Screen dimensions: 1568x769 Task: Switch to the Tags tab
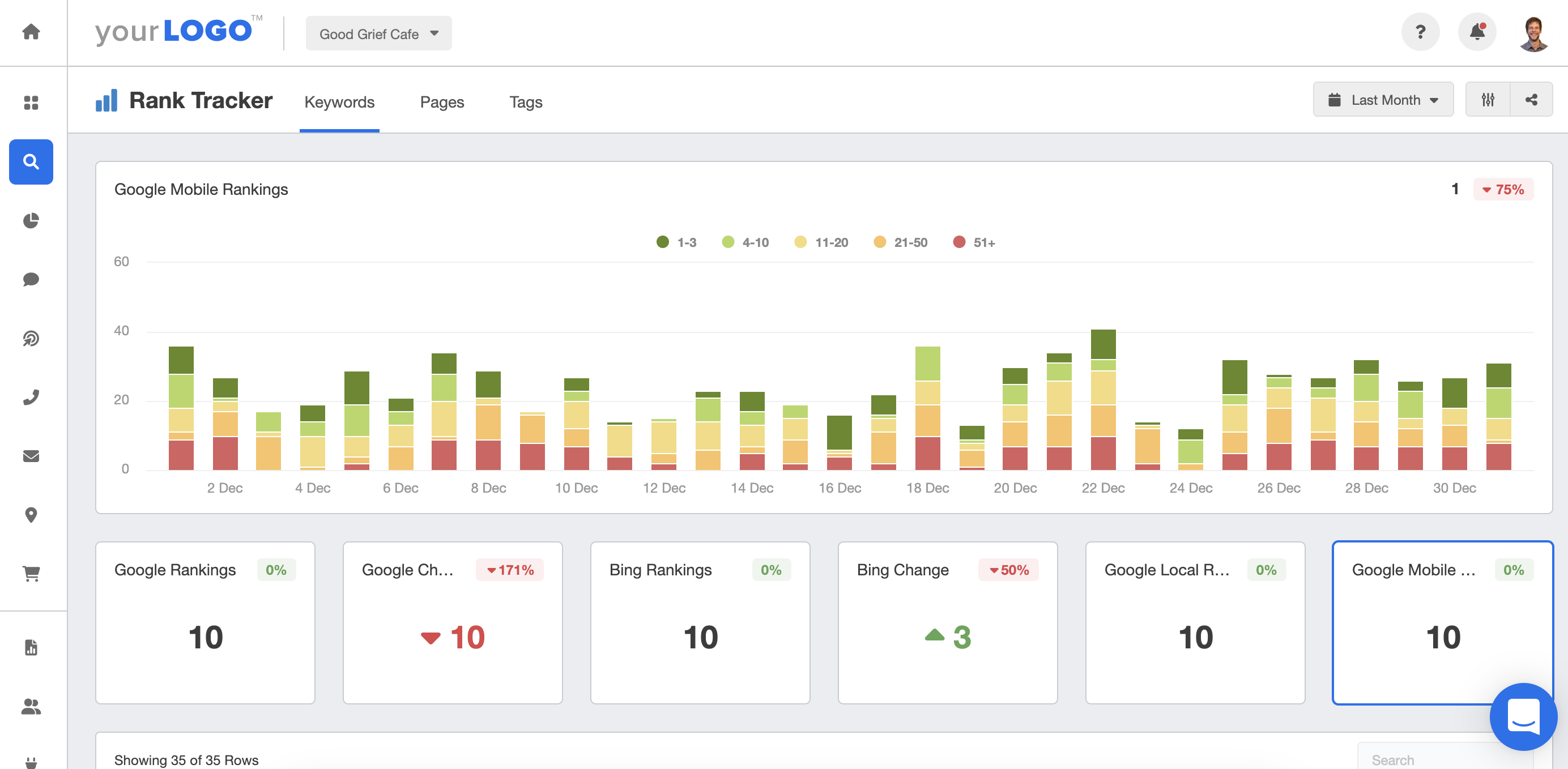[x=527, y=101]
